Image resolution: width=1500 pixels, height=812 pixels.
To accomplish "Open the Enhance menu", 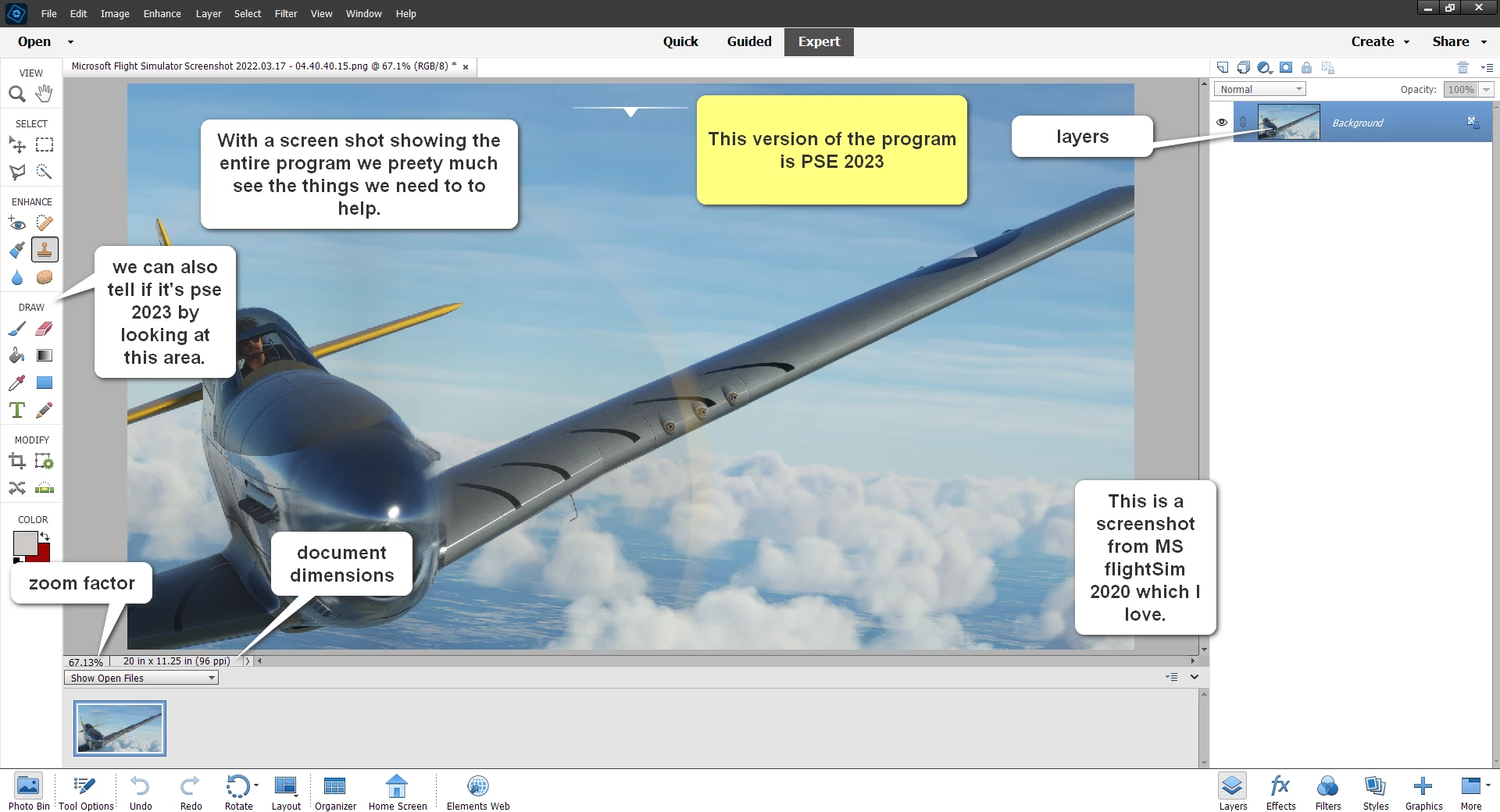I will point(162,13).
